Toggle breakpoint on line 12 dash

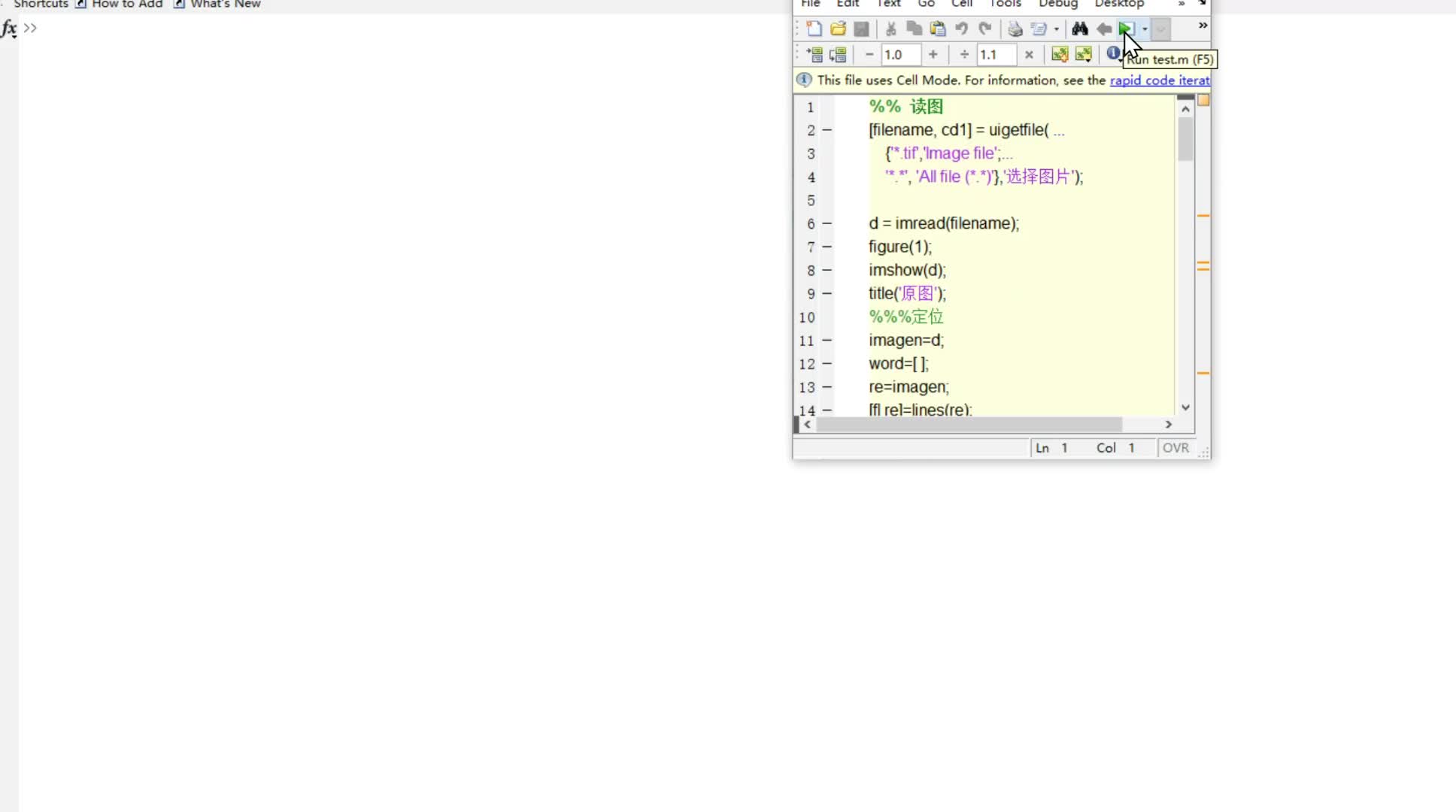click(827, 363)
